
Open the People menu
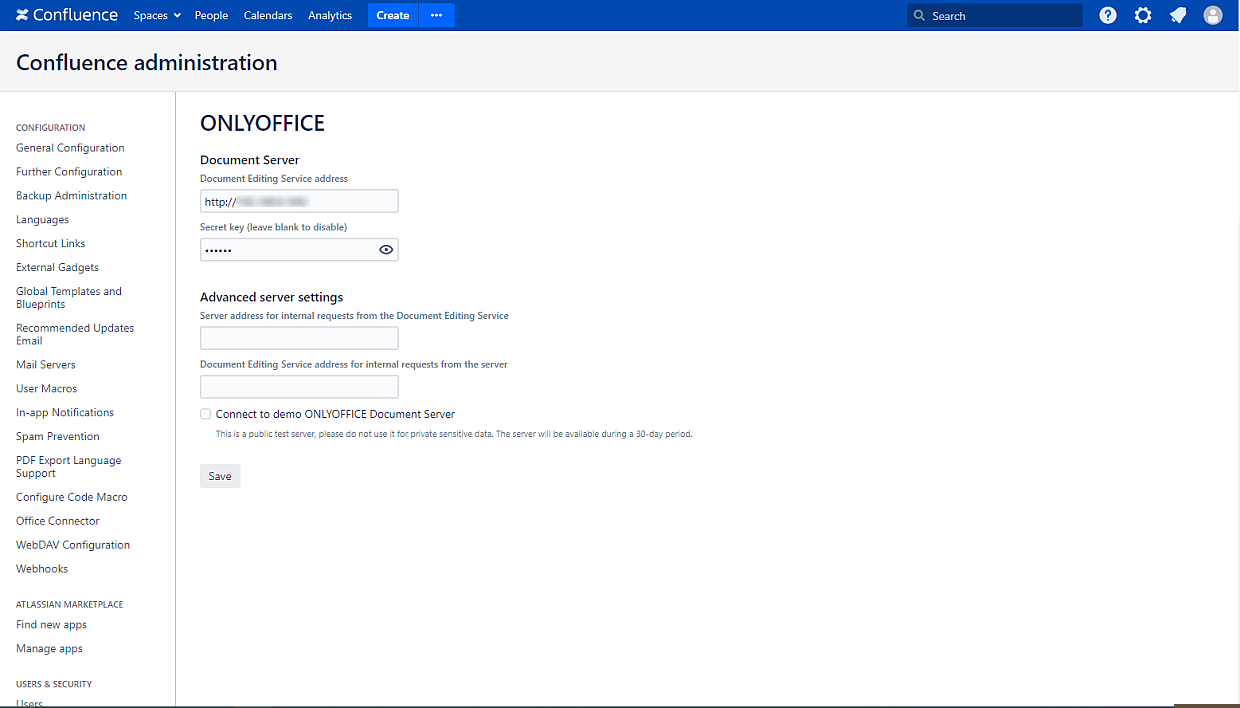(211, 15)
